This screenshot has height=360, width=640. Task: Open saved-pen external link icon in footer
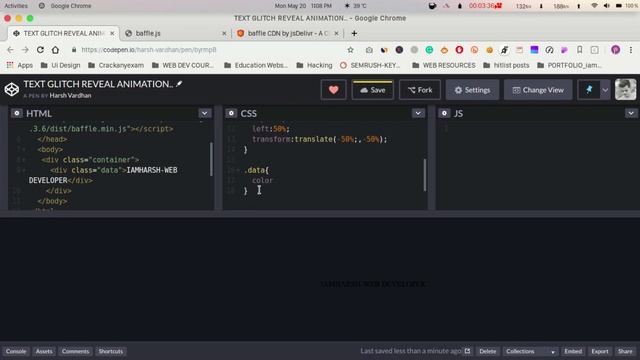pyautogui.click(x=467, y=351)
